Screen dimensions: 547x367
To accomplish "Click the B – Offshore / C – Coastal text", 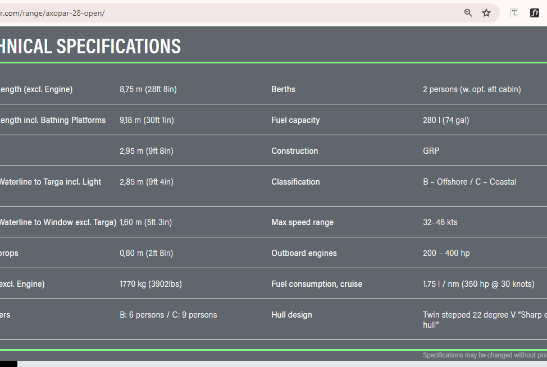I will (x=470, y=182).
